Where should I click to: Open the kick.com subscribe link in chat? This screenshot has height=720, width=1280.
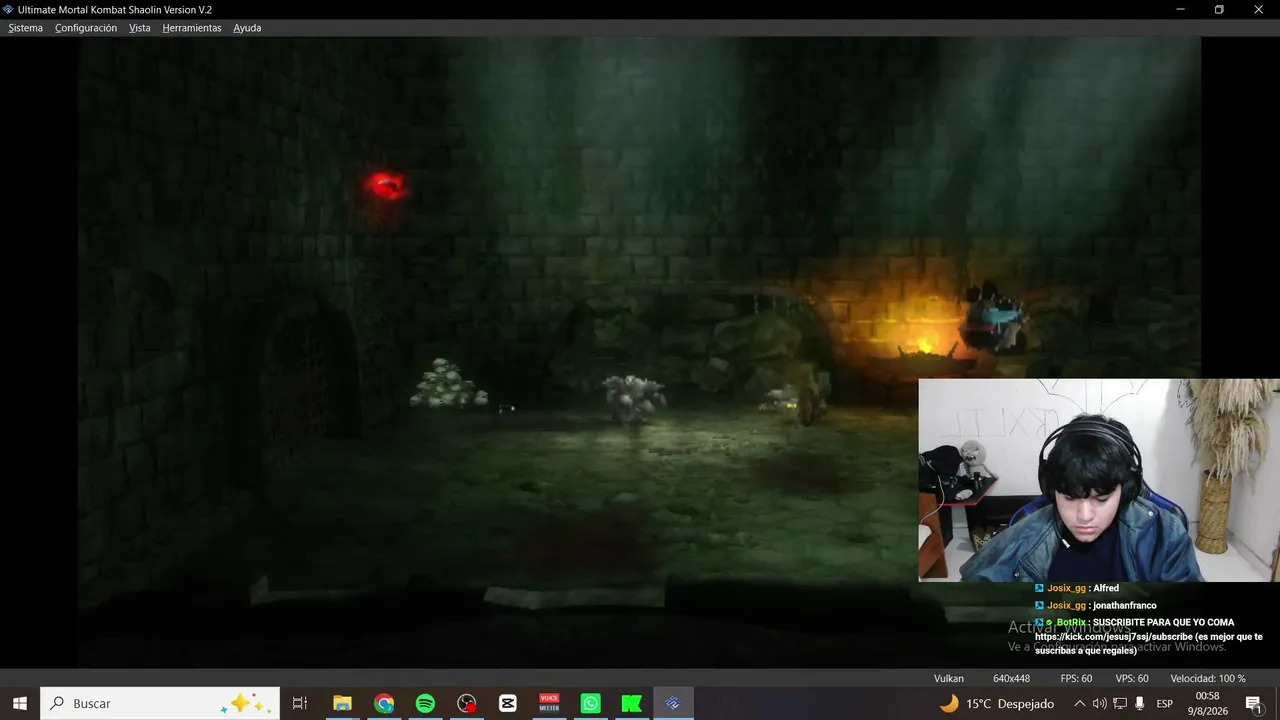tap(1114, 637)
